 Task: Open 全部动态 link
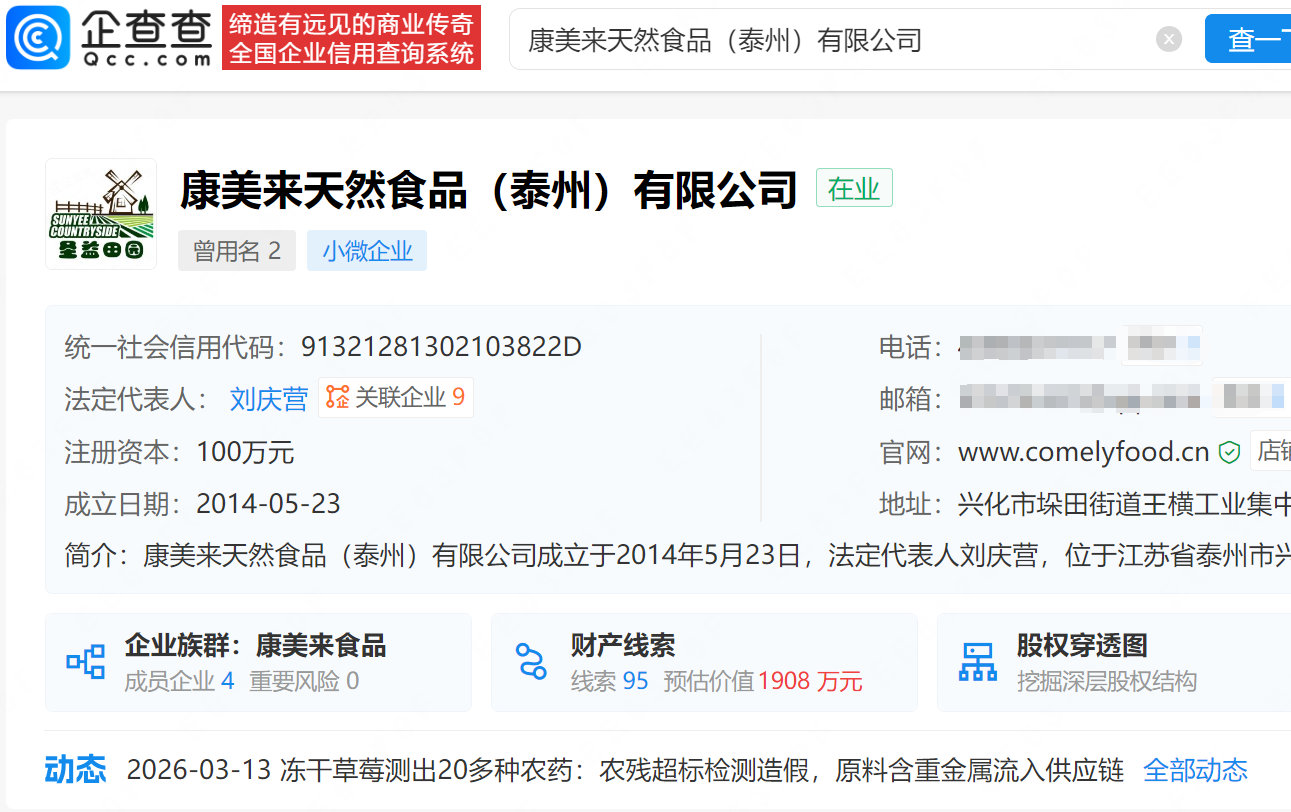[x=1195, y=770]
